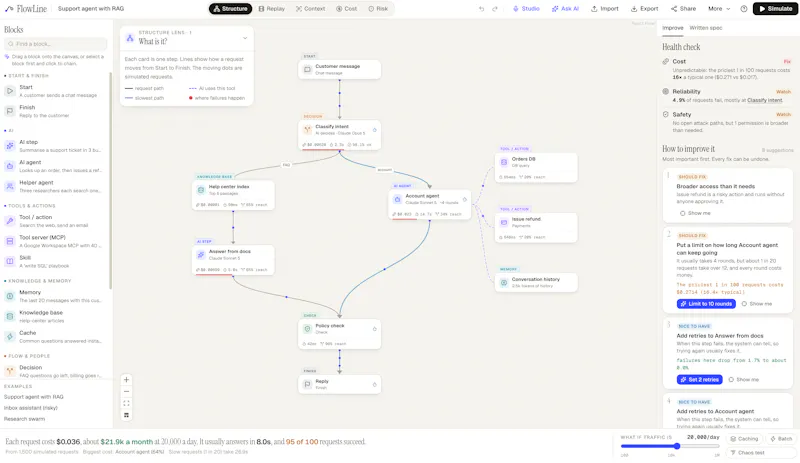Select the Tool server (MCP) block icon
This screenshot has width=800, height=463.
click(10, 241)
